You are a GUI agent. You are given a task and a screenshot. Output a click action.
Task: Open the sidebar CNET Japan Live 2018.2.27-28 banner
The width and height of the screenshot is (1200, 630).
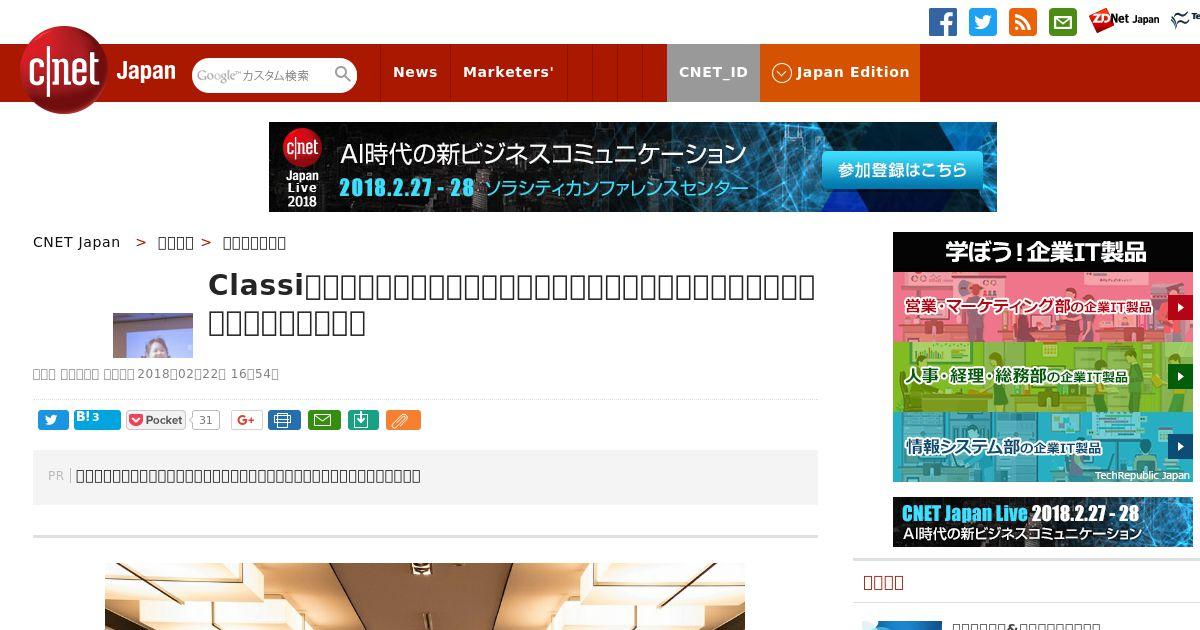tap(1043, 522)
